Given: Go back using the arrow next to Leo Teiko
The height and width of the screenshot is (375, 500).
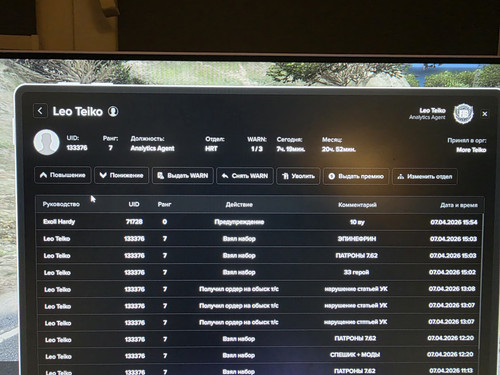Looking at the screenshot, I should 40,111.
